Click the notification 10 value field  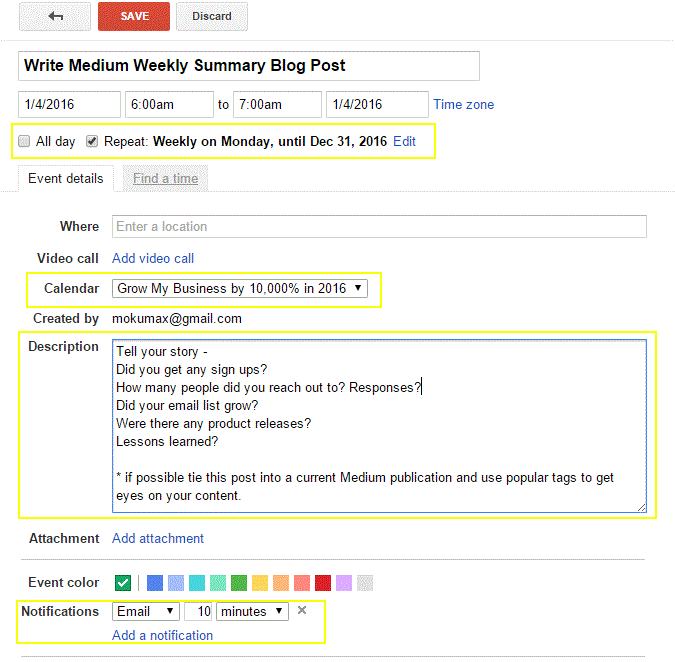point(198,611)
